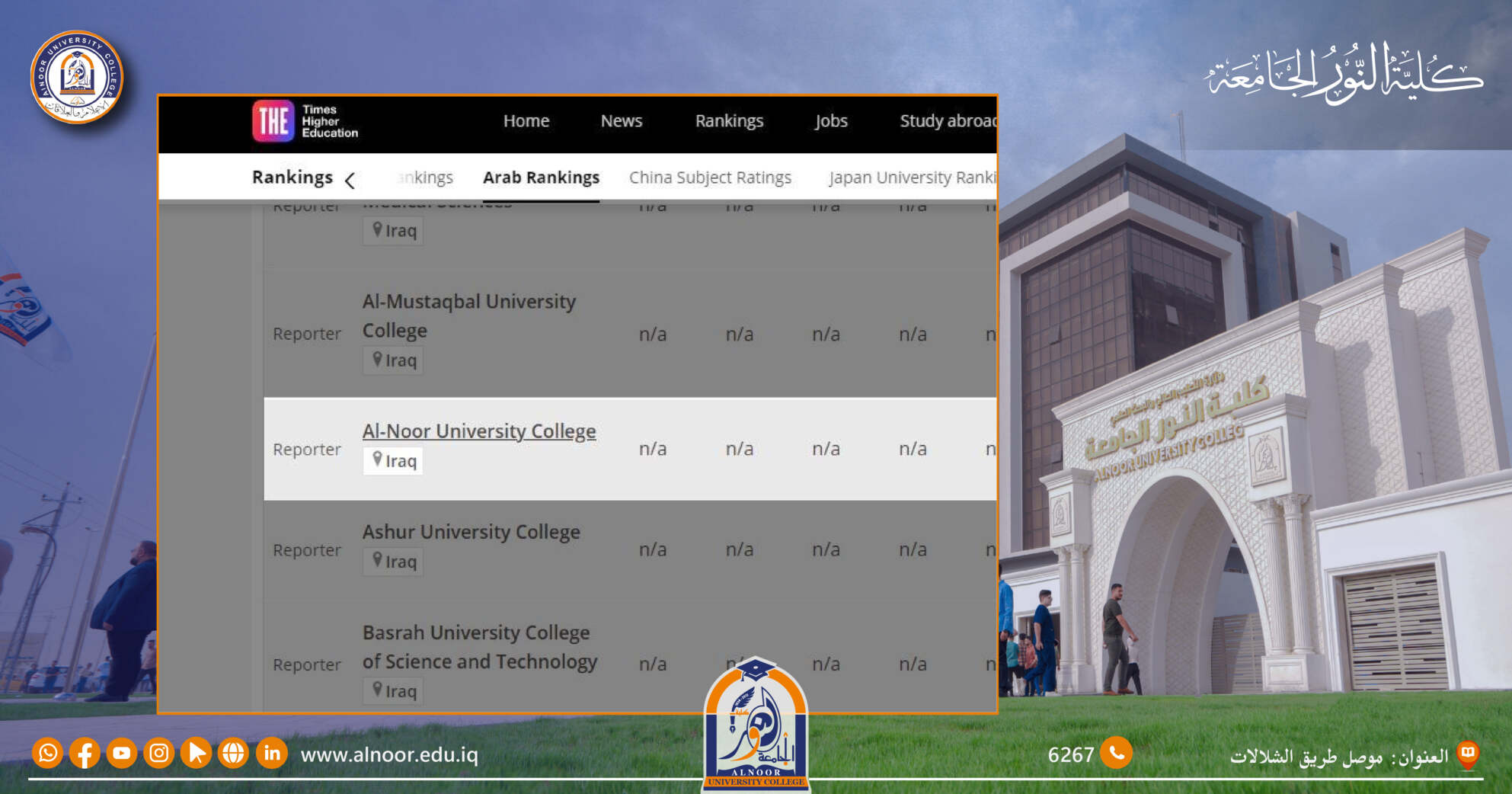The width and height of the screenshot is (1512, 794).
Task: Open the WhatsApp icon in footer
Action: tap(47, 754)
